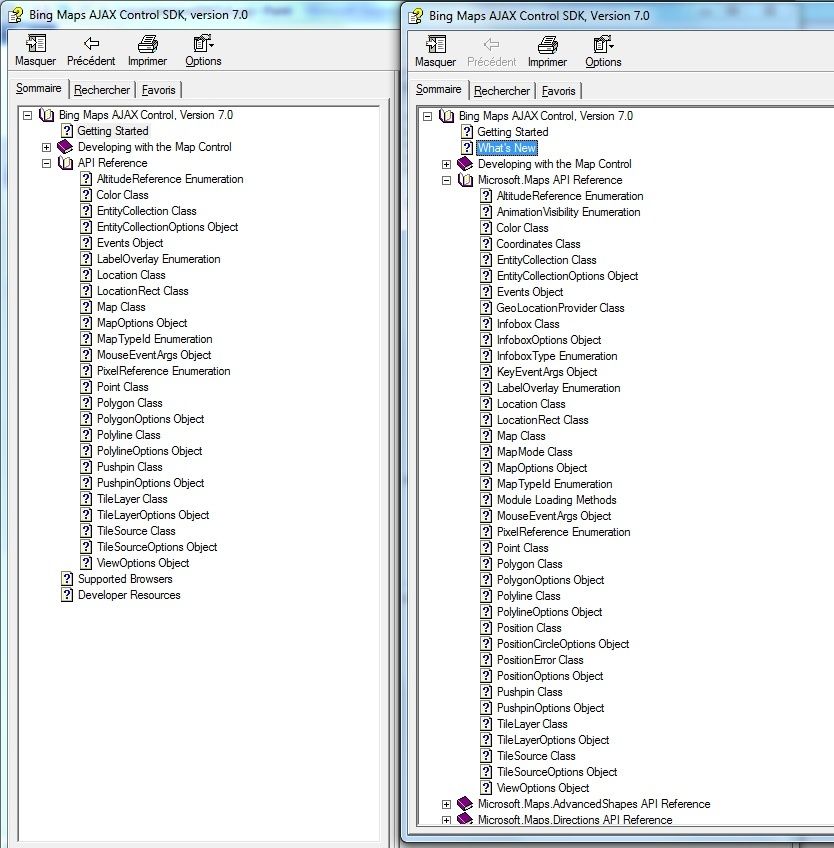Open InfoboxOptions Object topic
834x848 pixels.
click(x=549, y=340)
